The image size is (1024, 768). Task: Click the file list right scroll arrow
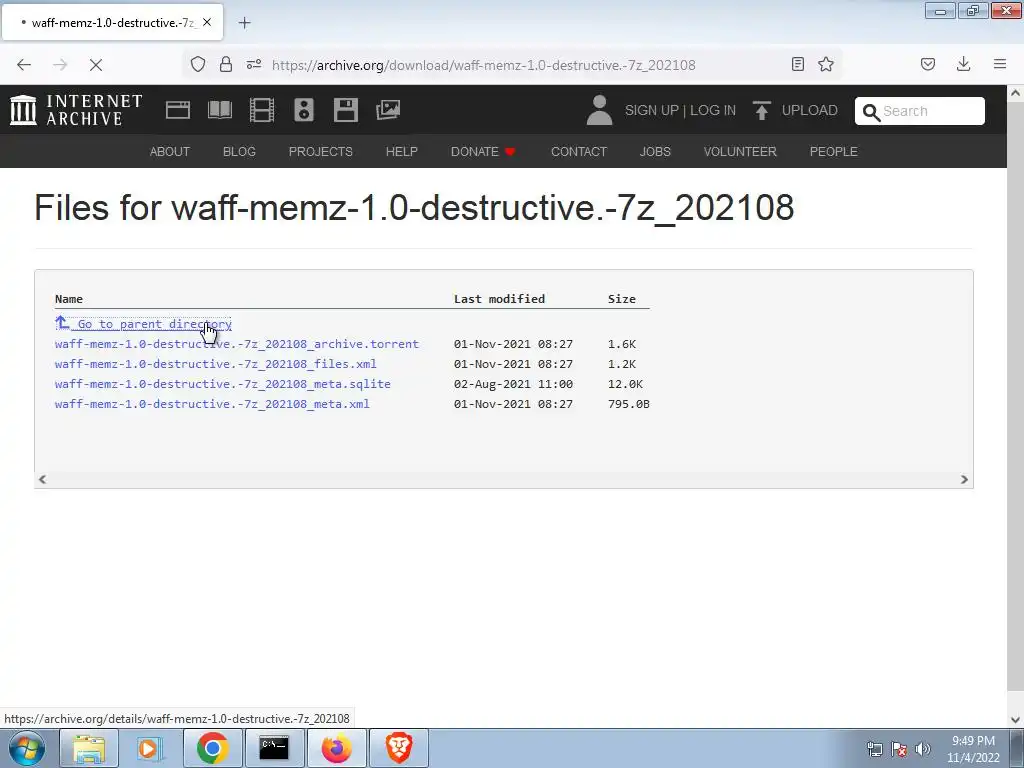click(x=964, y=479)
